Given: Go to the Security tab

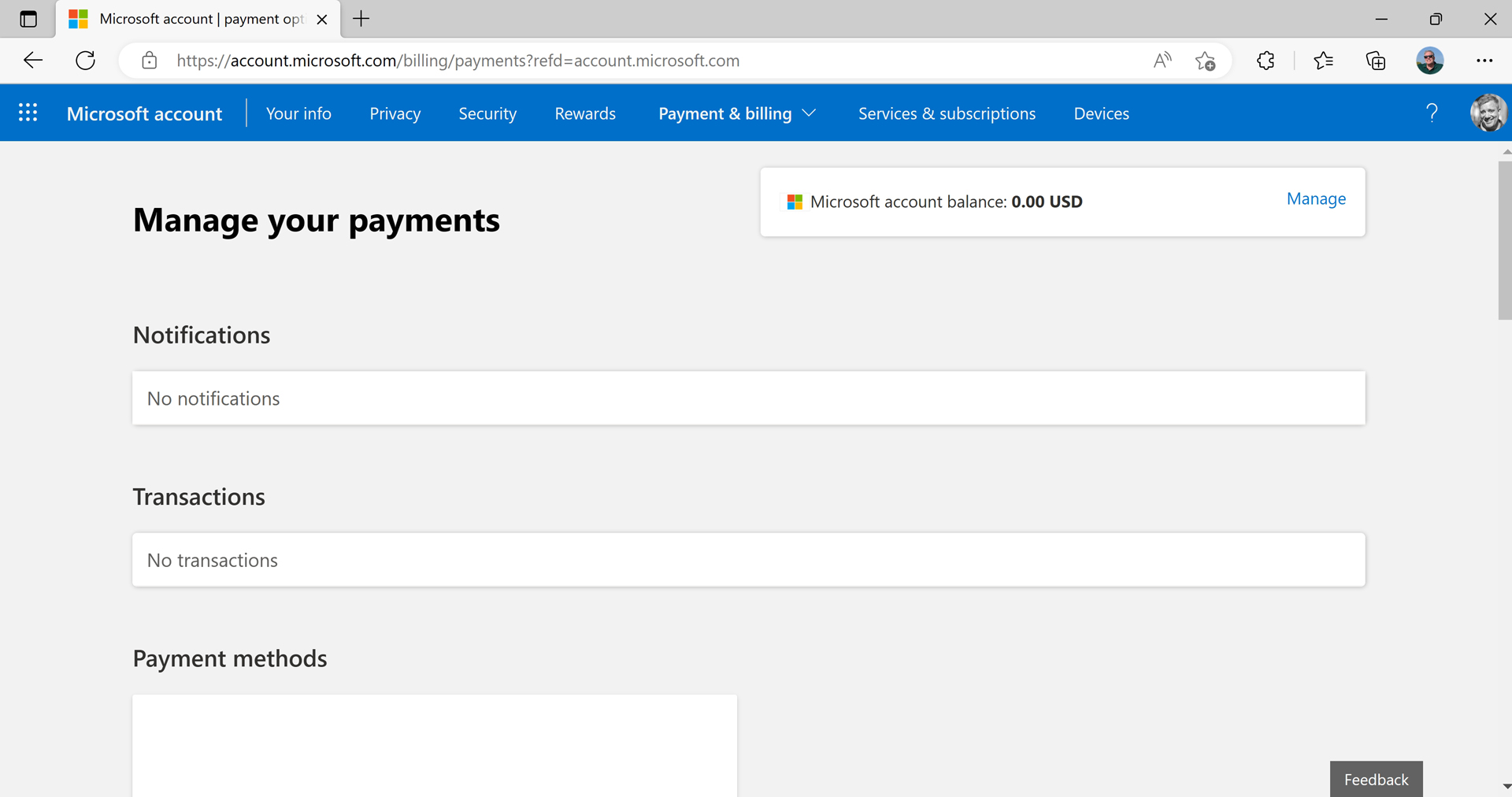Looking at the screenshot, I should 487,113.
